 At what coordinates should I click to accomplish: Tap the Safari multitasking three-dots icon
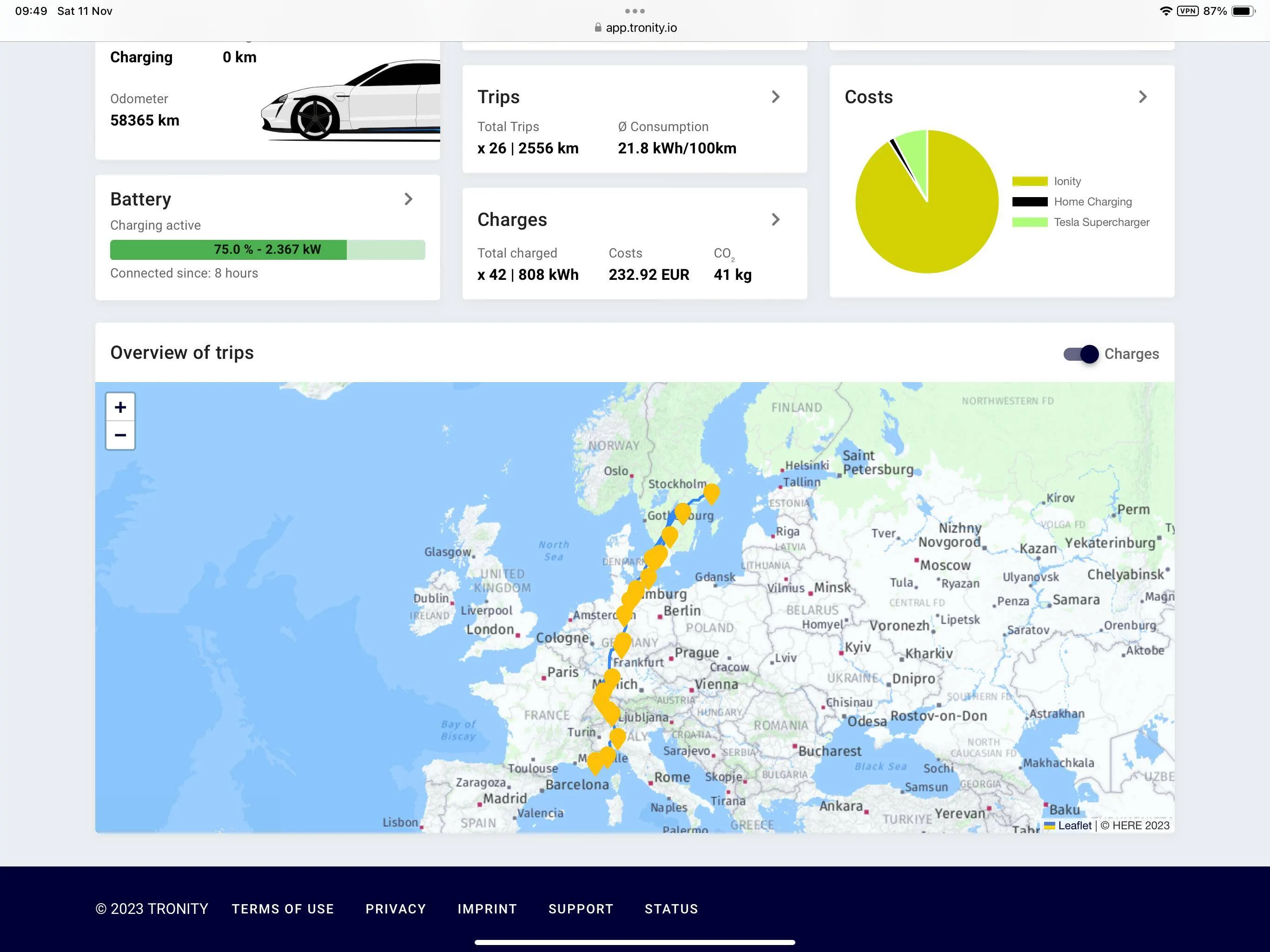(x=635, y=11)
